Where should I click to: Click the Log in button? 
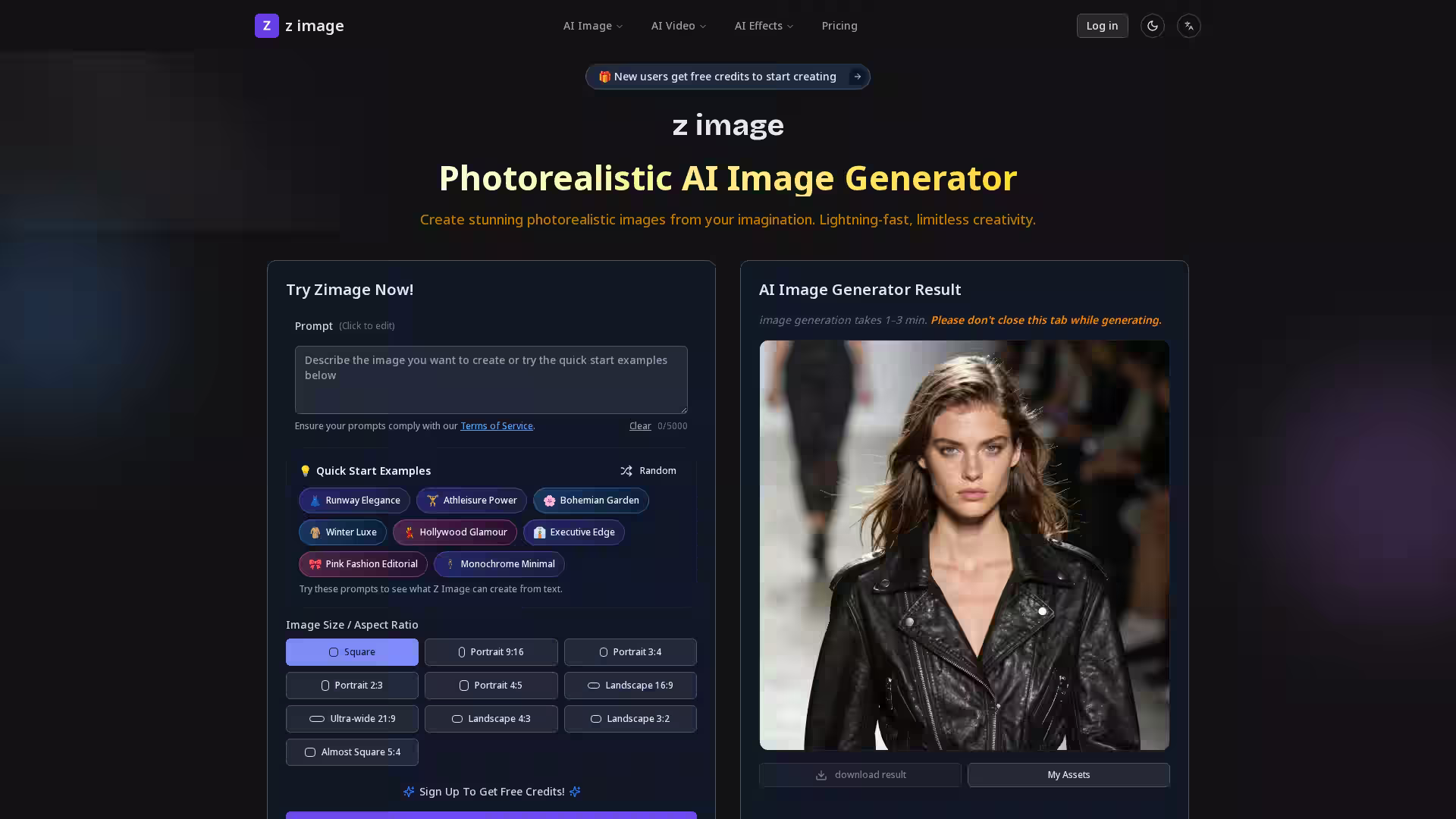click(x=1102, y=26)
